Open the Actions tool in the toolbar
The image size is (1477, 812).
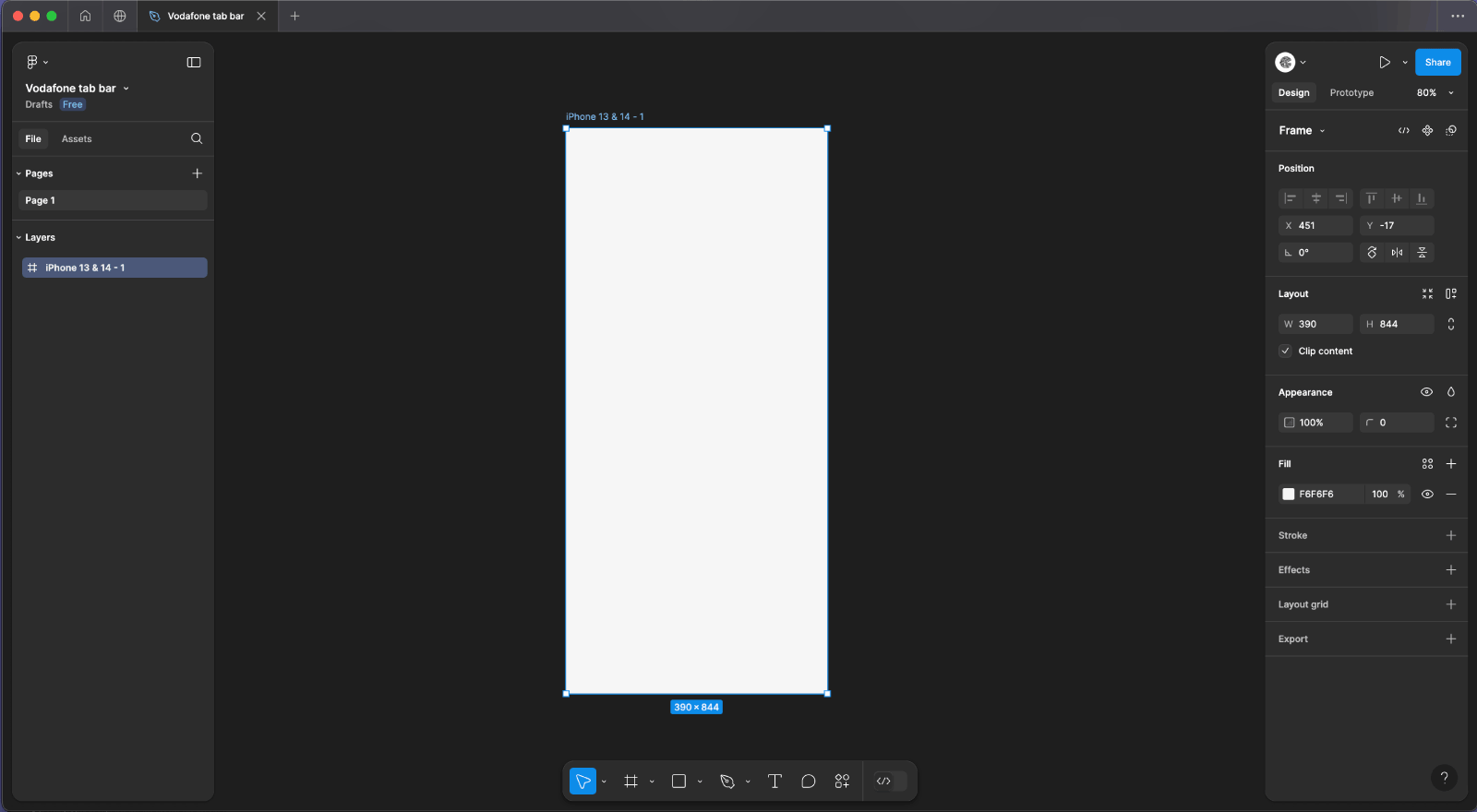click(842, 782)
